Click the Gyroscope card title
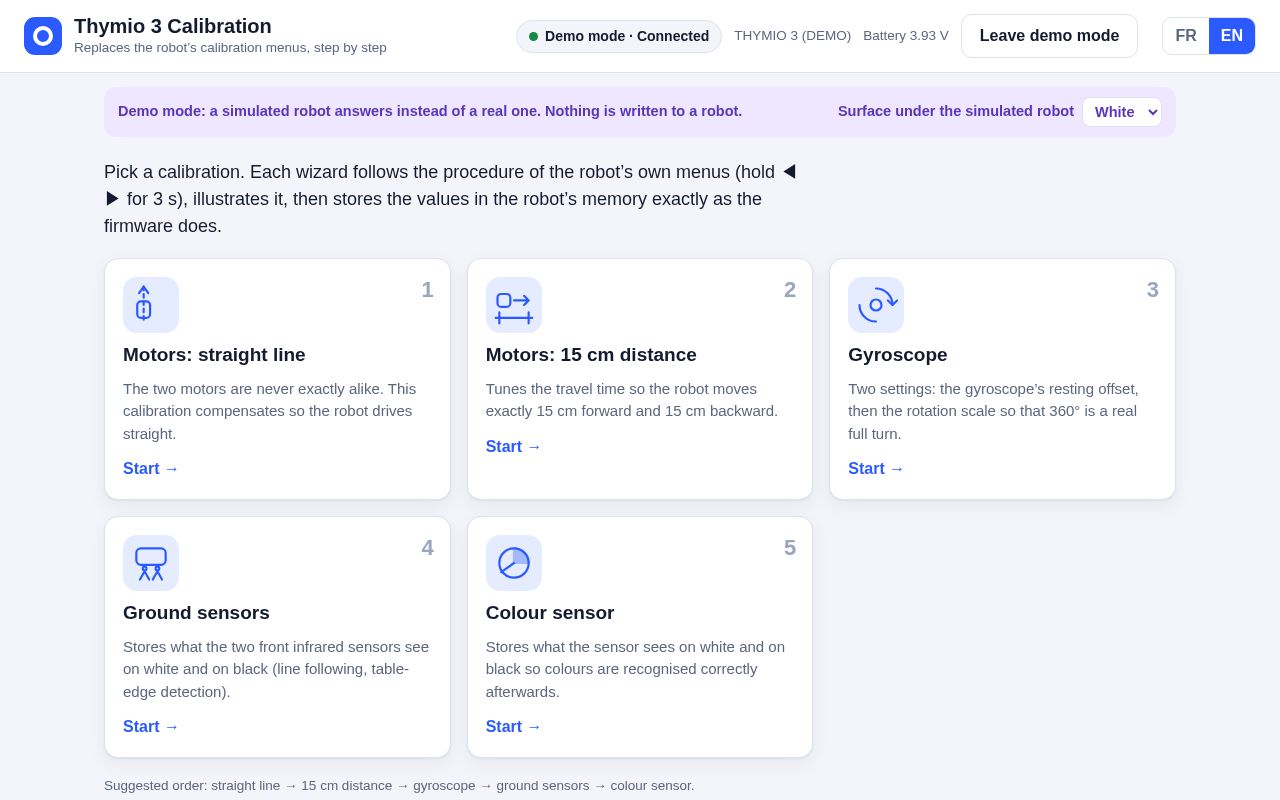The width and height of the screenshot is (1280, 800). tap(898, 355)
